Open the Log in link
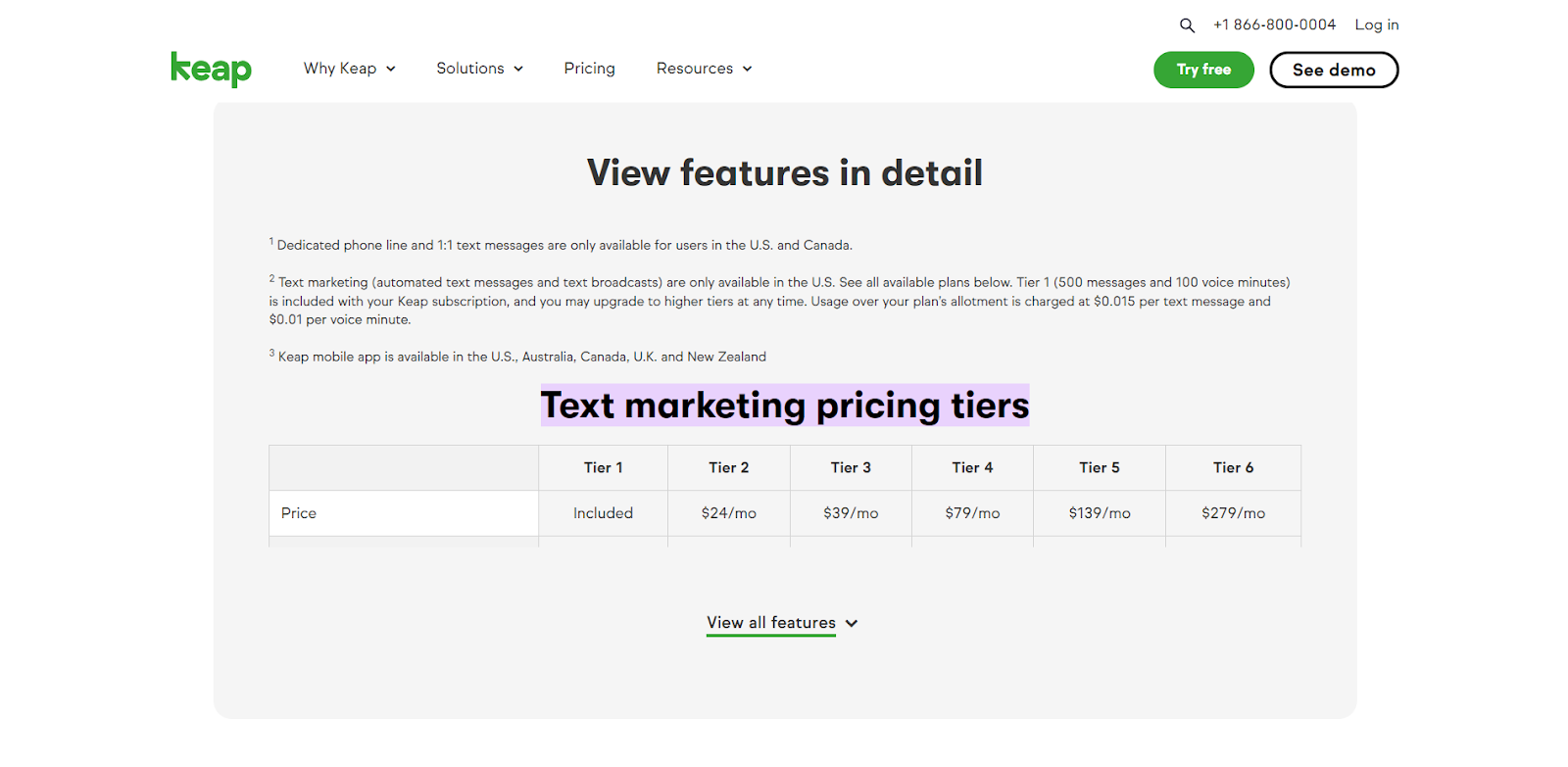This screenshot has height=767, width=1568. pos(1377,24)
